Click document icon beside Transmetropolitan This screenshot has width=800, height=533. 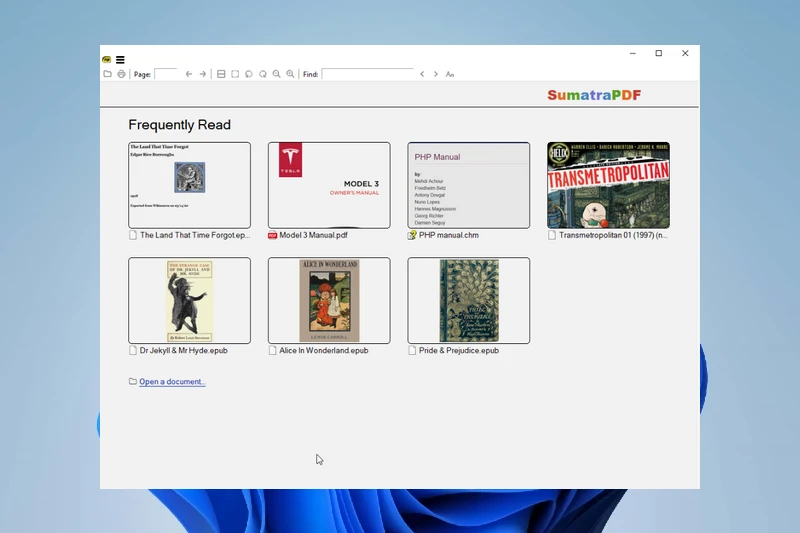552,235
